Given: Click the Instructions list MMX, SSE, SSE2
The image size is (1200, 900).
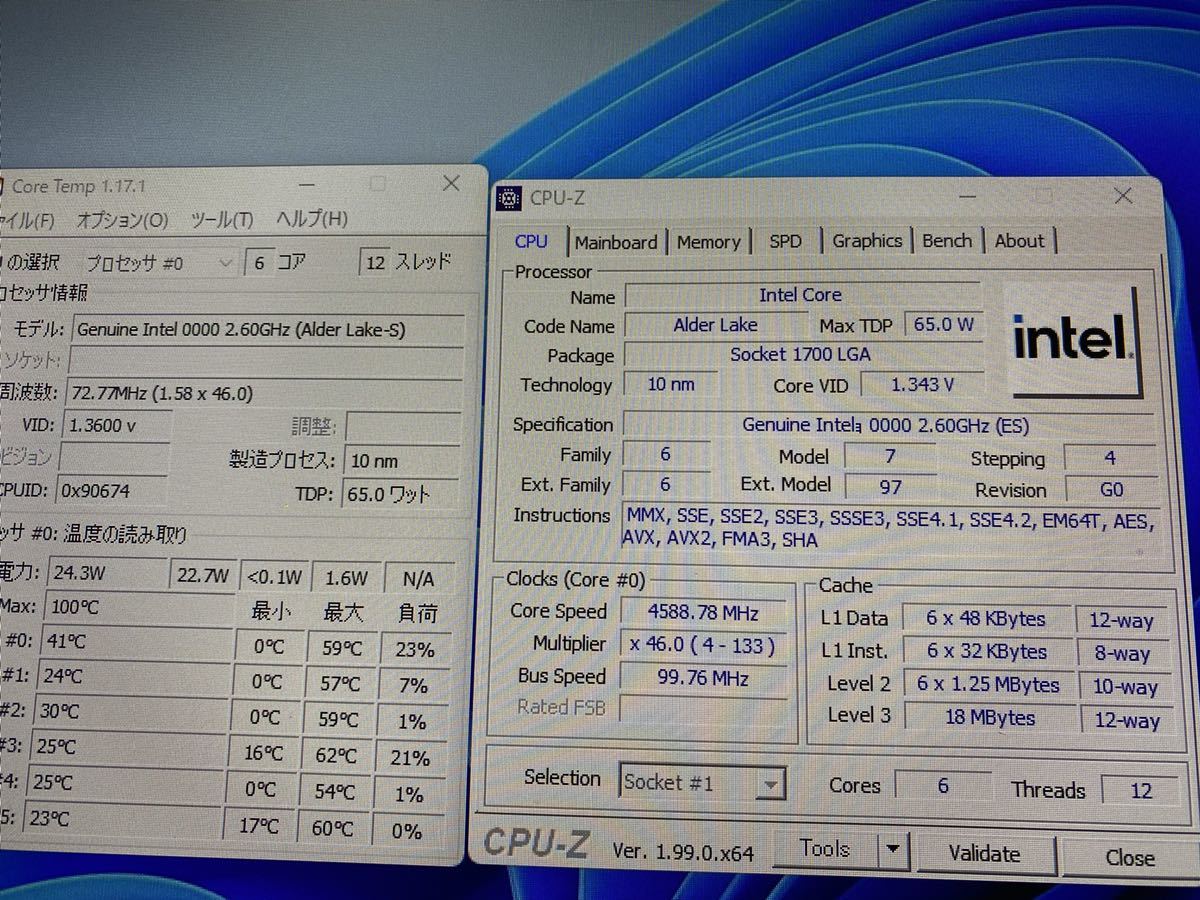Looking at the screenshot, I should (x=888, y=528).
